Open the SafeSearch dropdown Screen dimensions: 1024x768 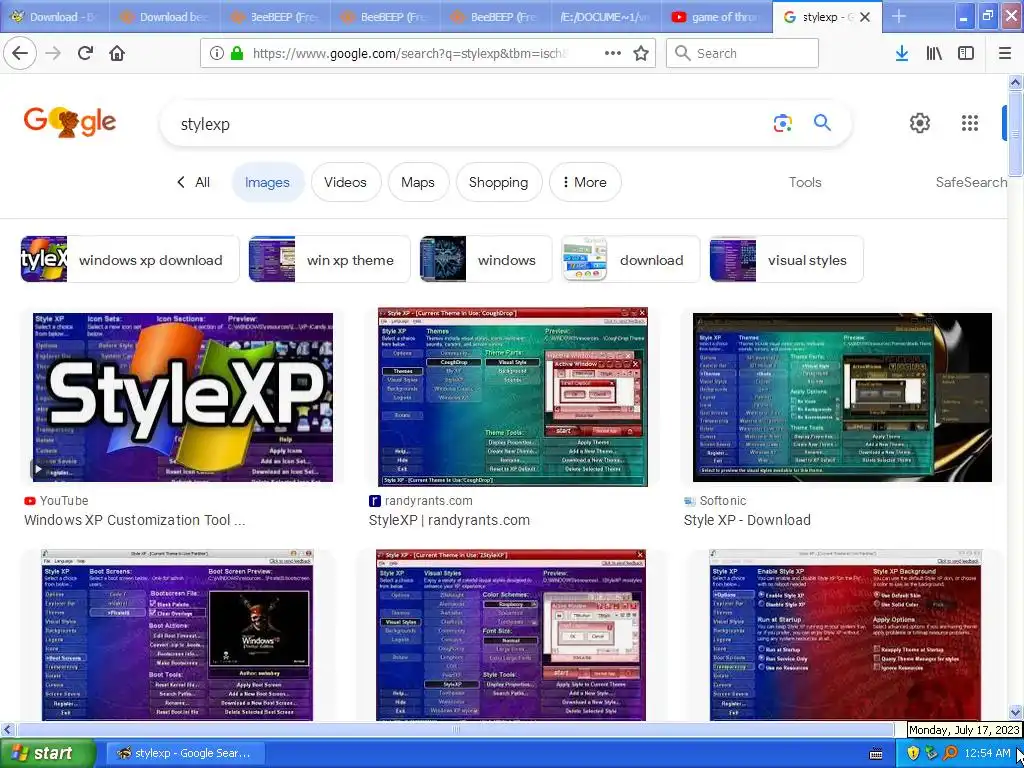(971, 182)
